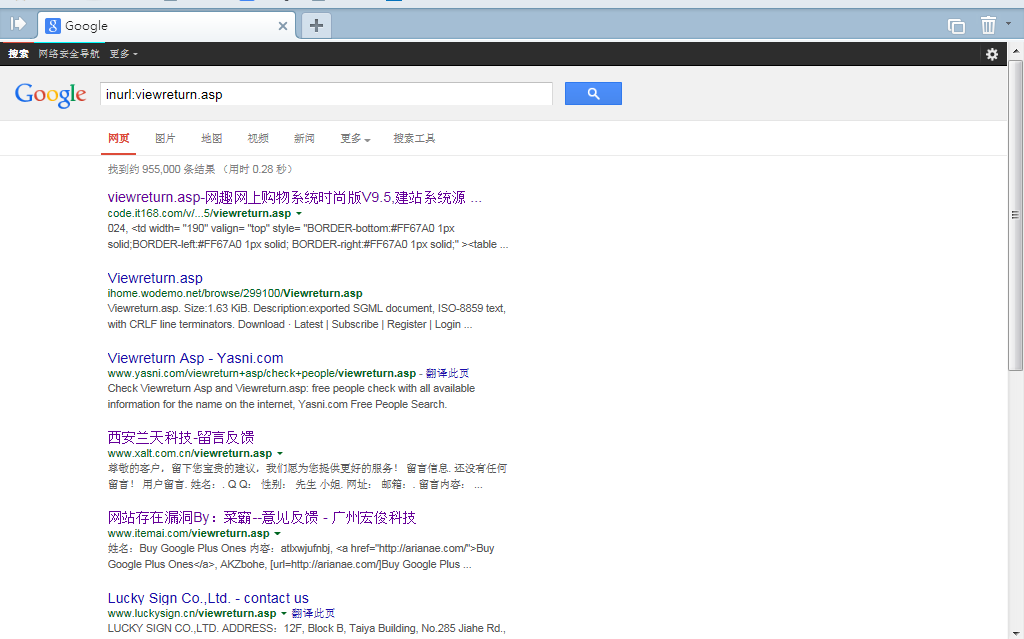Switch to the 地图 tab
Screen dimensions: 1024x639
212,139
